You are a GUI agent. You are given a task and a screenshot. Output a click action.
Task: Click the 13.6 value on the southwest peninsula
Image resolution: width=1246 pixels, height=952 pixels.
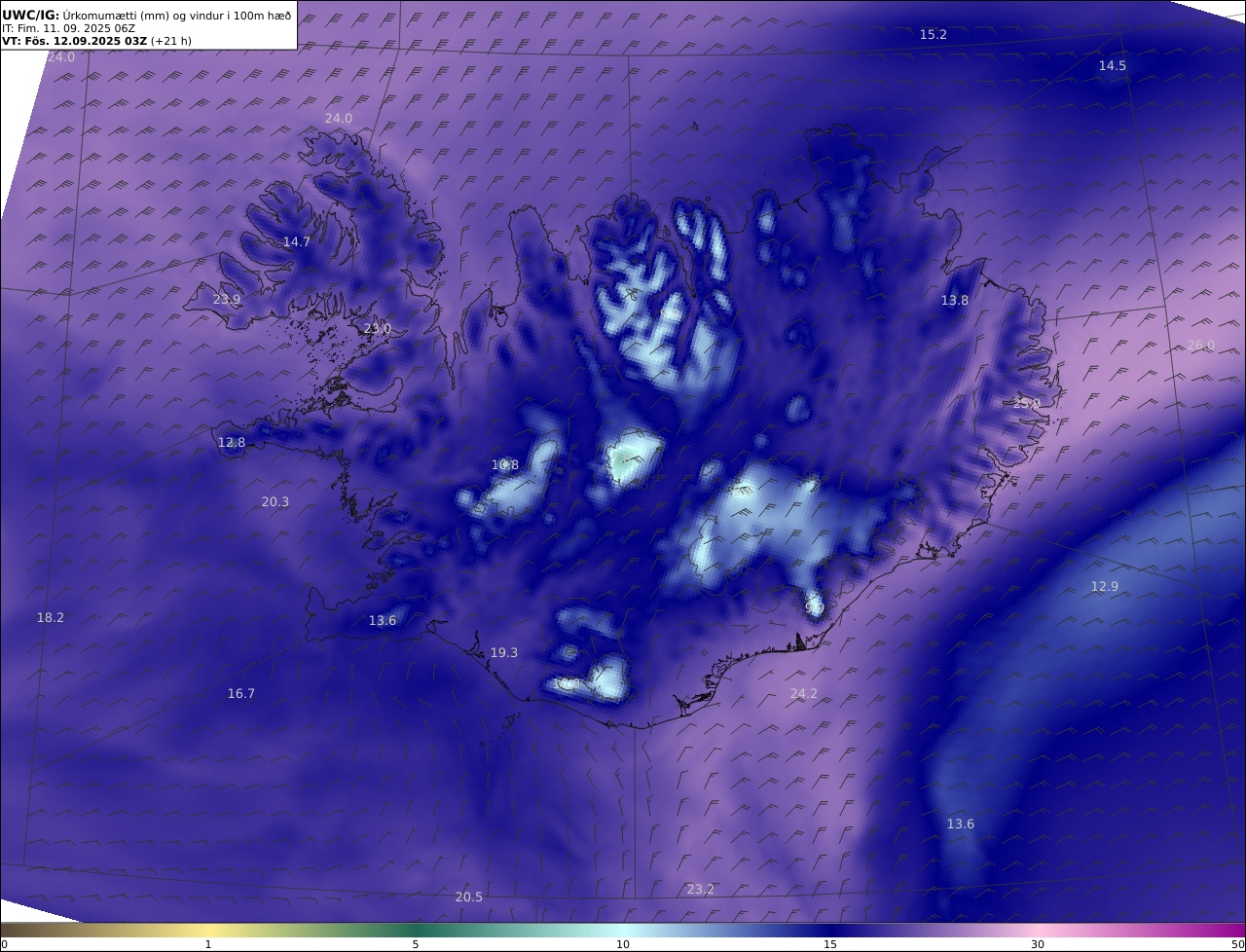(383, 620)
